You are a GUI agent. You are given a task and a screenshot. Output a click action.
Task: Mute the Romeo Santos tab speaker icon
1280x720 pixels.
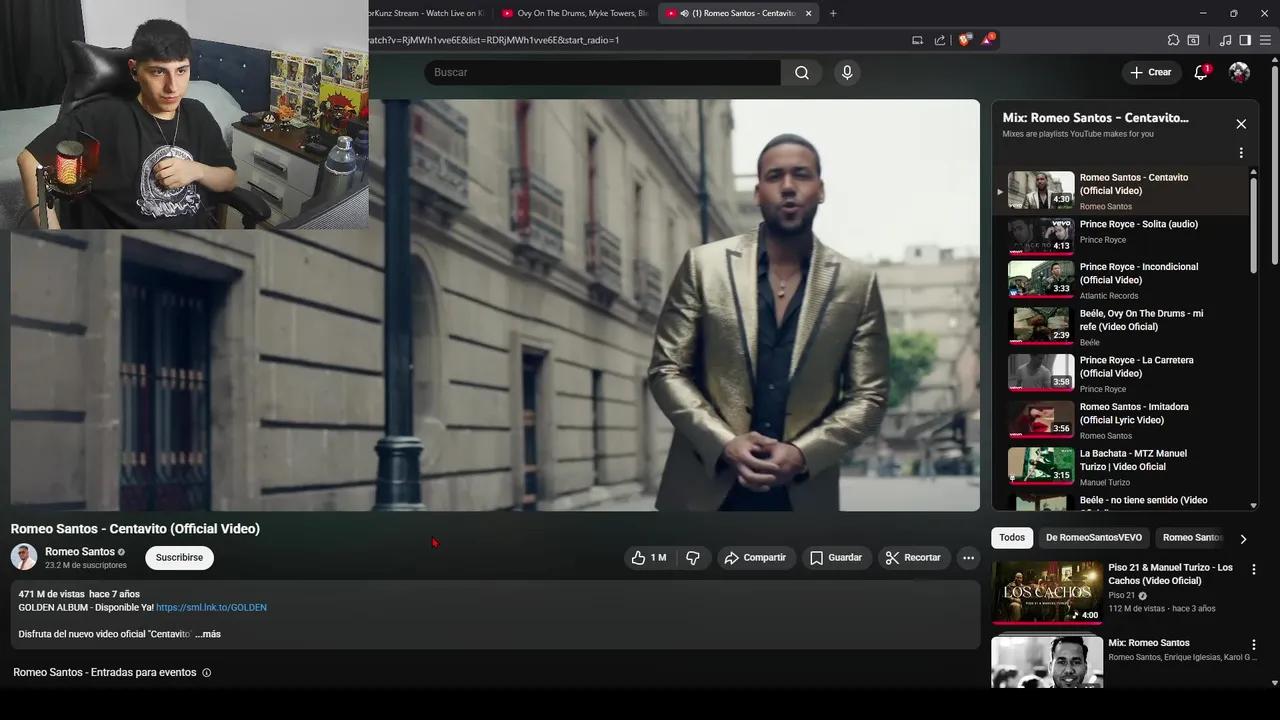pyautogui.click(x=685, y=13)
